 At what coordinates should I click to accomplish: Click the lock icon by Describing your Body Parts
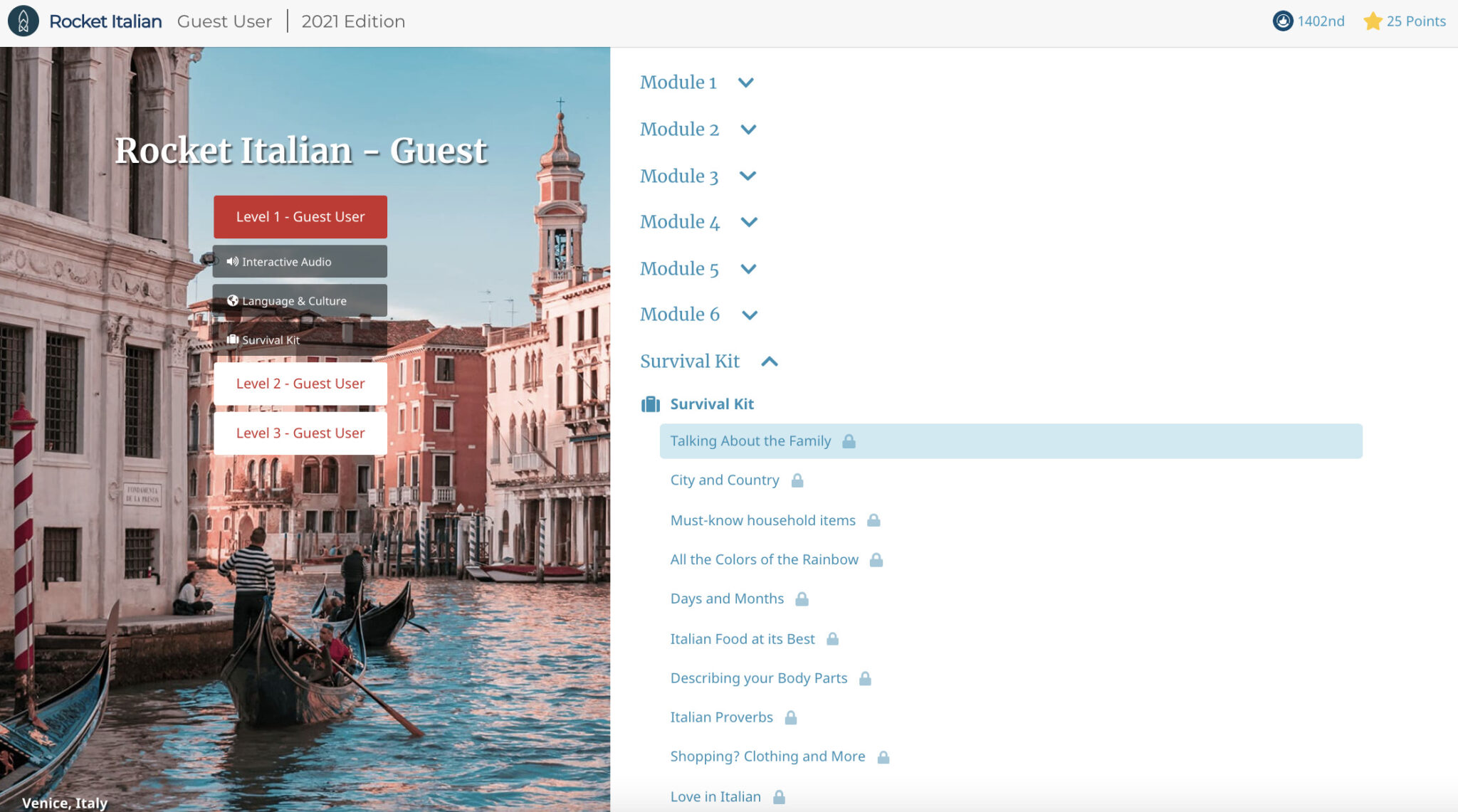pos(865,678)
